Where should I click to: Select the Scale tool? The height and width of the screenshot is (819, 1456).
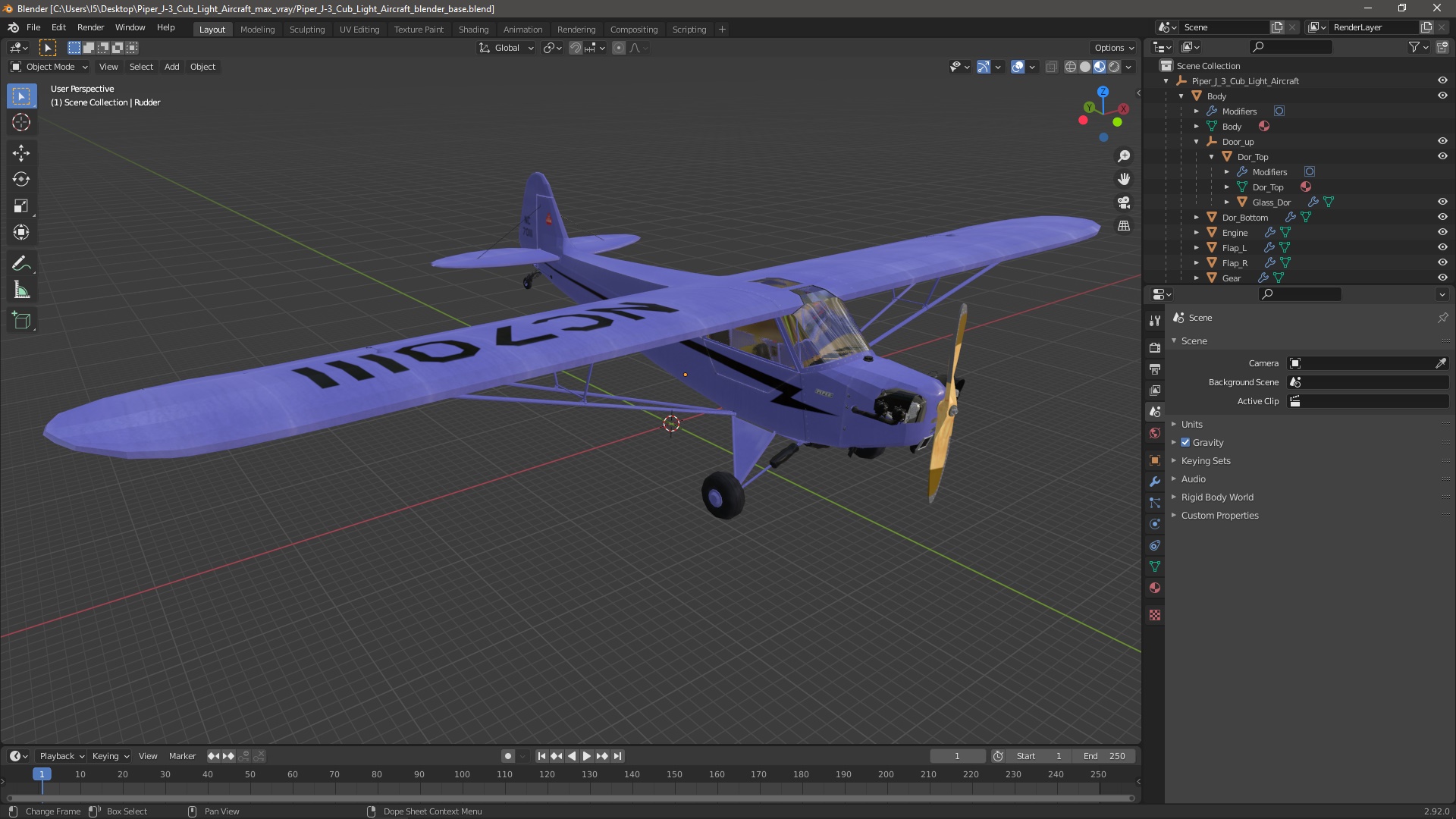click(21, 206)
